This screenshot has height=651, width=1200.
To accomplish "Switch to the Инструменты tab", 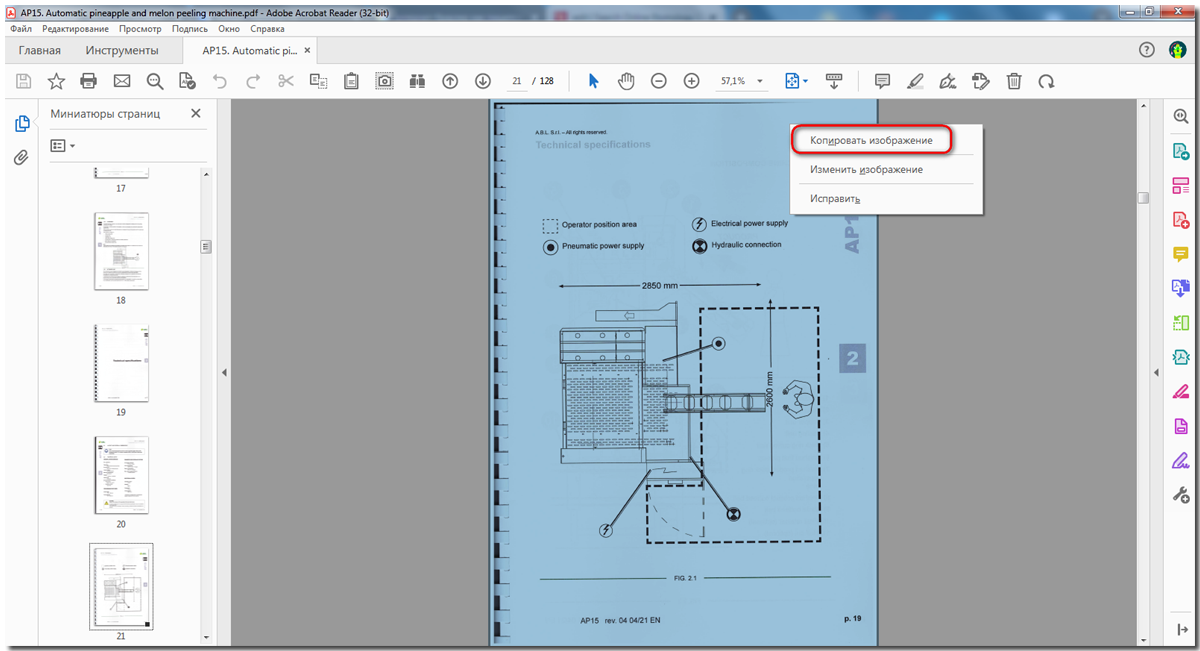I will pos(121,51).
